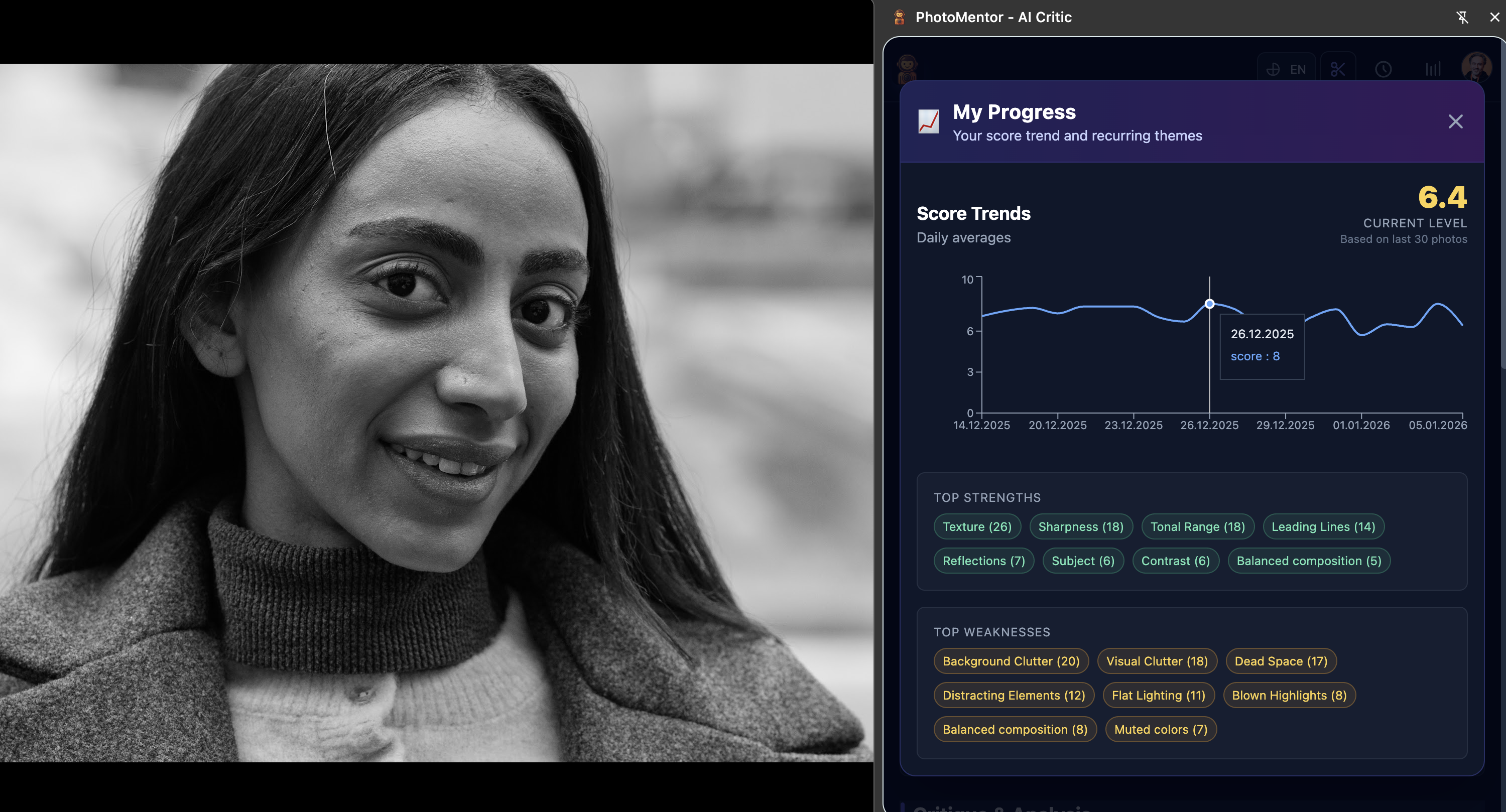Select the Sharpness (18) strength tag
Image resolution: width=1506 pixels, height=812 pixels.
click(x=1080, y=527)
